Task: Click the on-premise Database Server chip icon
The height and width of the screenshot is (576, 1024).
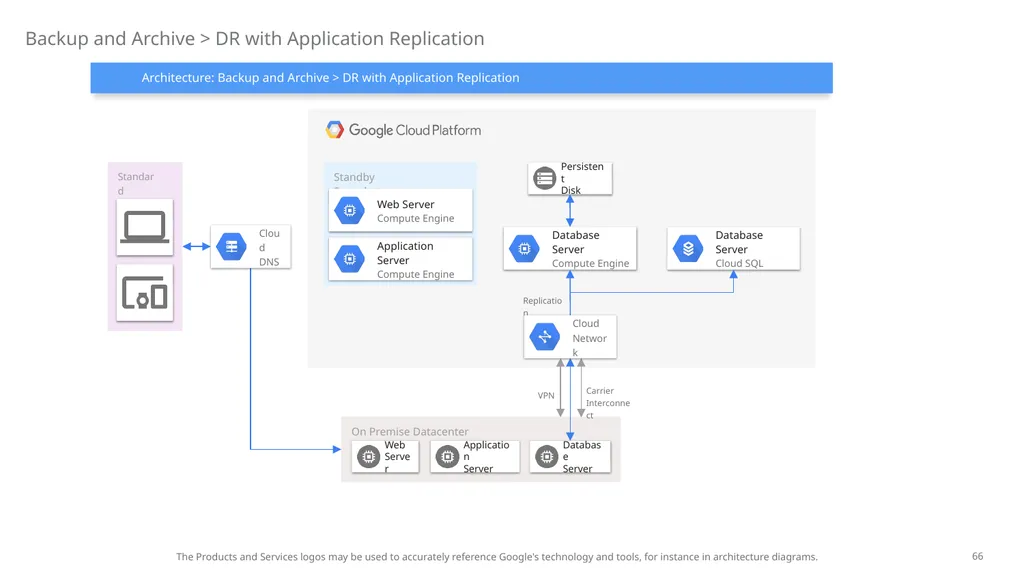Action: 546,456
